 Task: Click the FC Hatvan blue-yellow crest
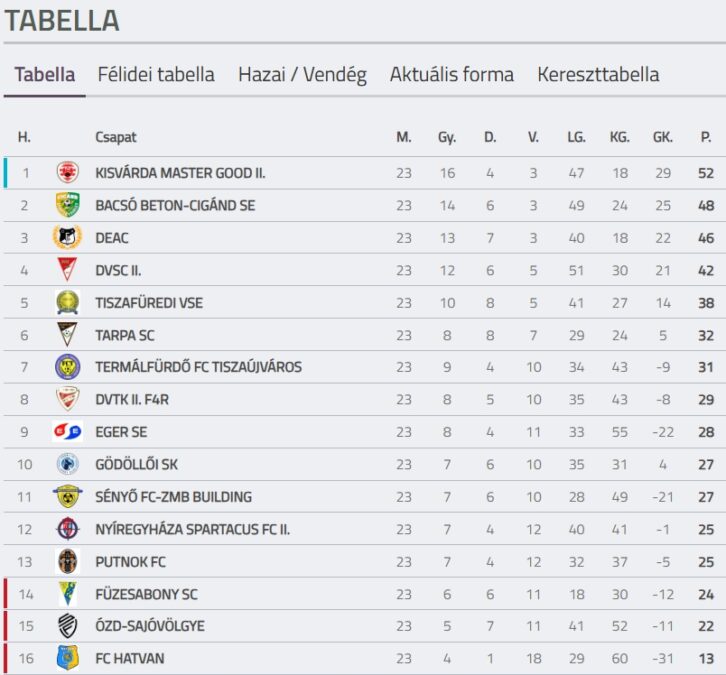[68, 658]
